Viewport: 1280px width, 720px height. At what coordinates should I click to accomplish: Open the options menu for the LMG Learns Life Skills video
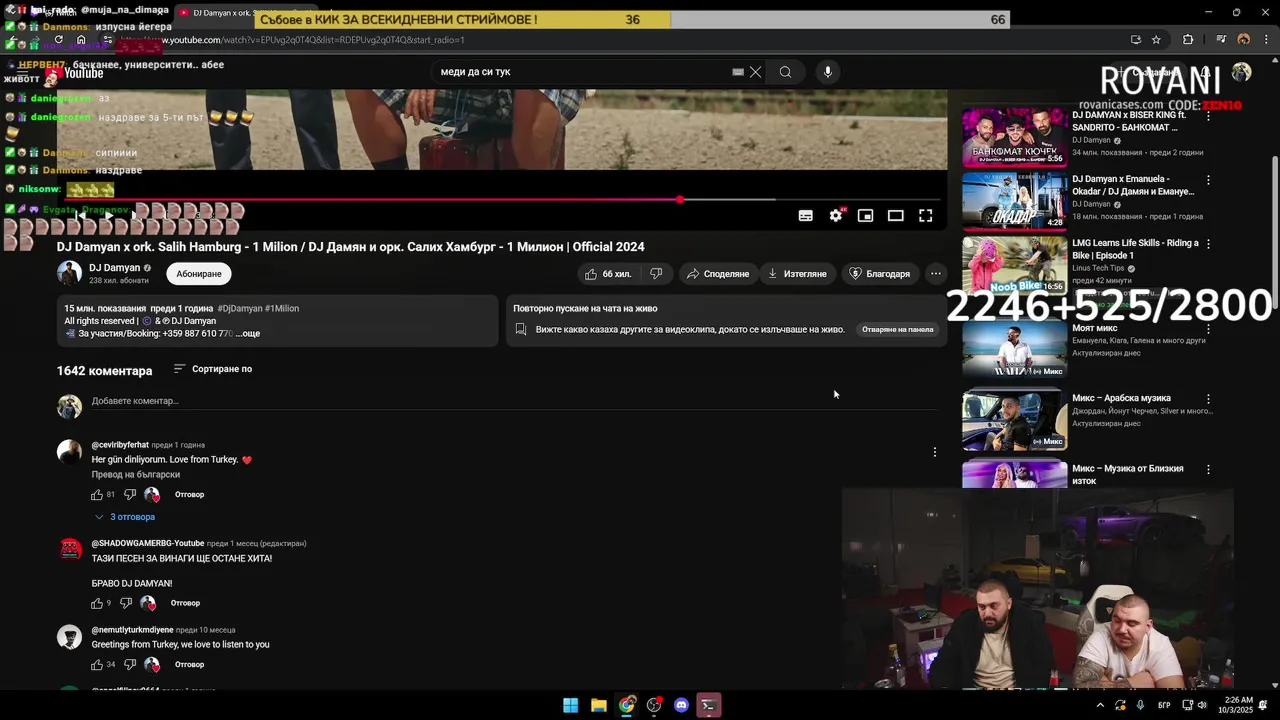coord(1208,243)
